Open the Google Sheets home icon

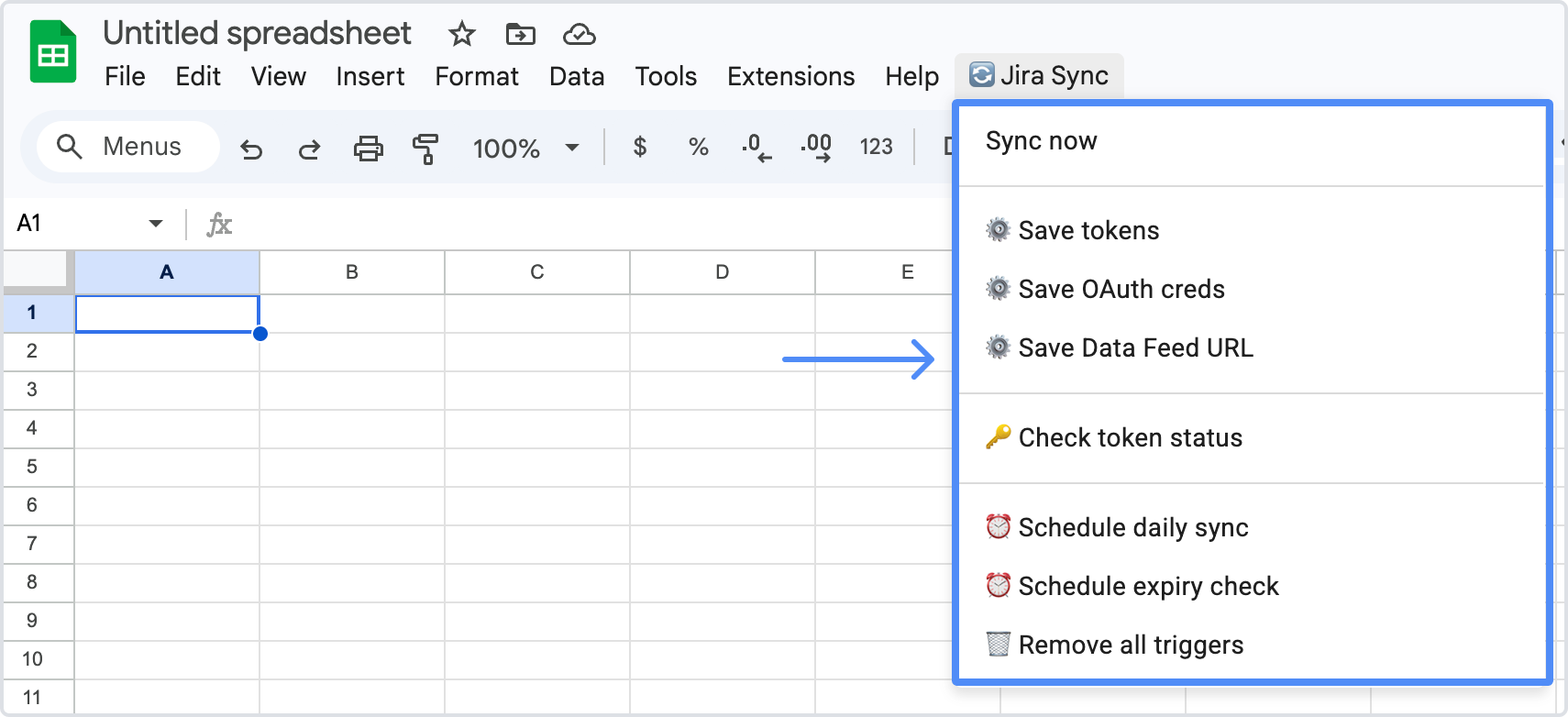pos(53,52)
